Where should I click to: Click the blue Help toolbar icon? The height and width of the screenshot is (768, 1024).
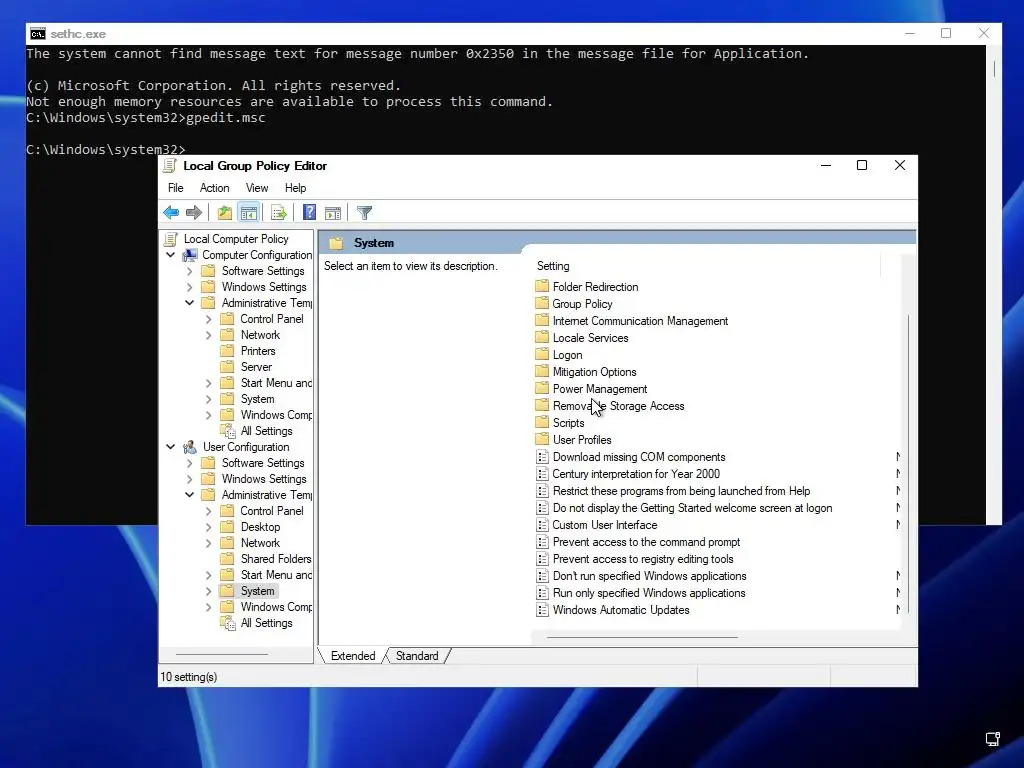point(310,212)
